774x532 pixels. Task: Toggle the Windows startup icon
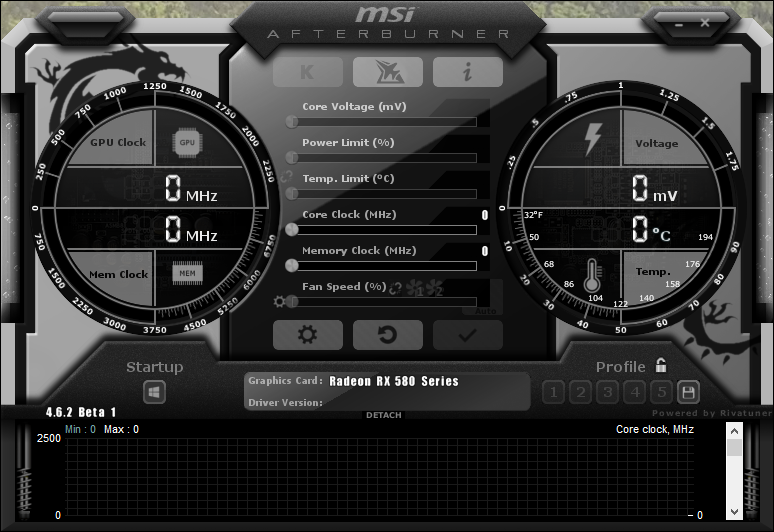(155, 393)
